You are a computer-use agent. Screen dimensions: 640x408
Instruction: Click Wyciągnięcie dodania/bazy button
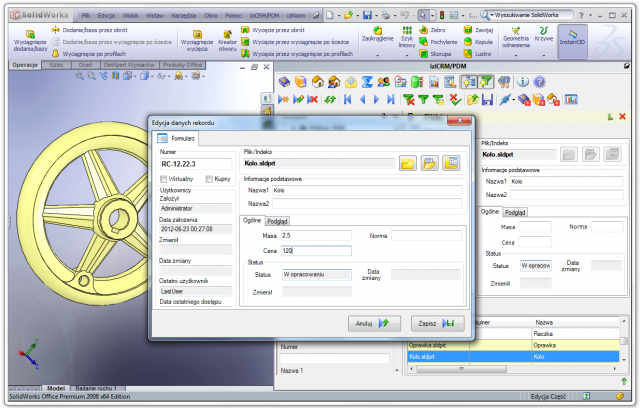[x=30, y=40]
